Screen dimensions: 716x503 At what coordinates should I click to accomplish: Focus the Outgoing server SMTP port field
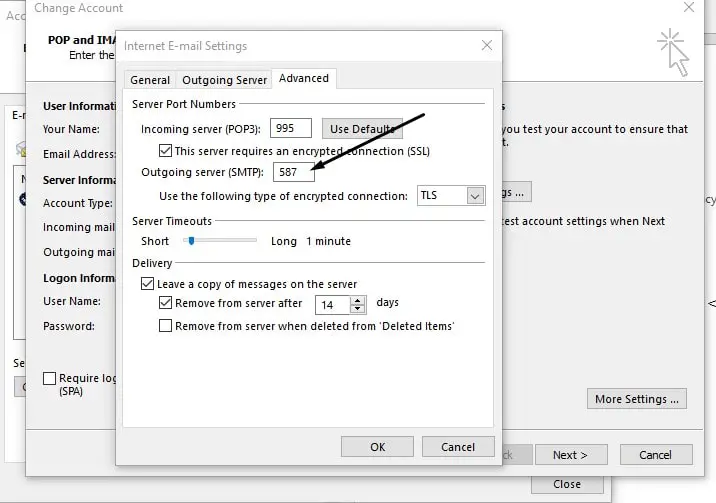pos(294,172)
